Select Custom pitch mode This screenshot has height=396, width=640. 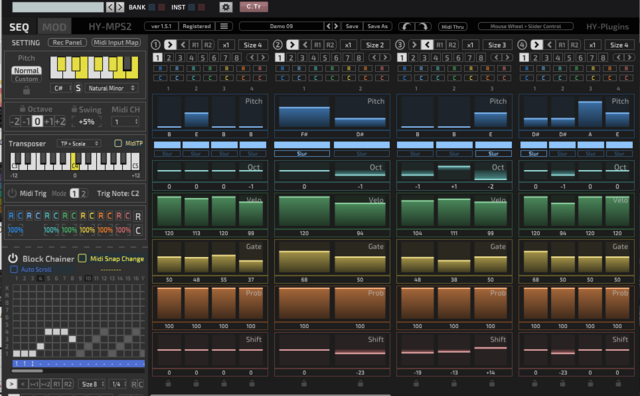click(27, 79)
